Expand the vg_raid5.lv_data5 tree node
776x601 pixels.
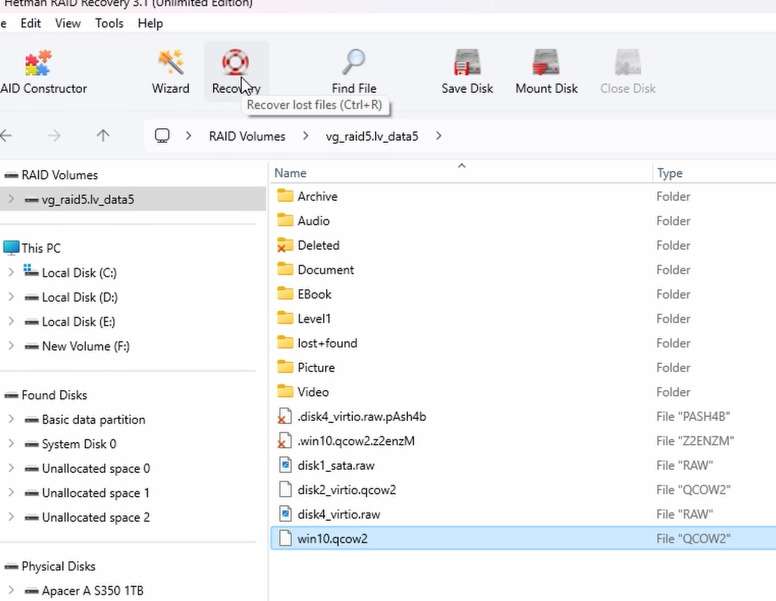11,199
